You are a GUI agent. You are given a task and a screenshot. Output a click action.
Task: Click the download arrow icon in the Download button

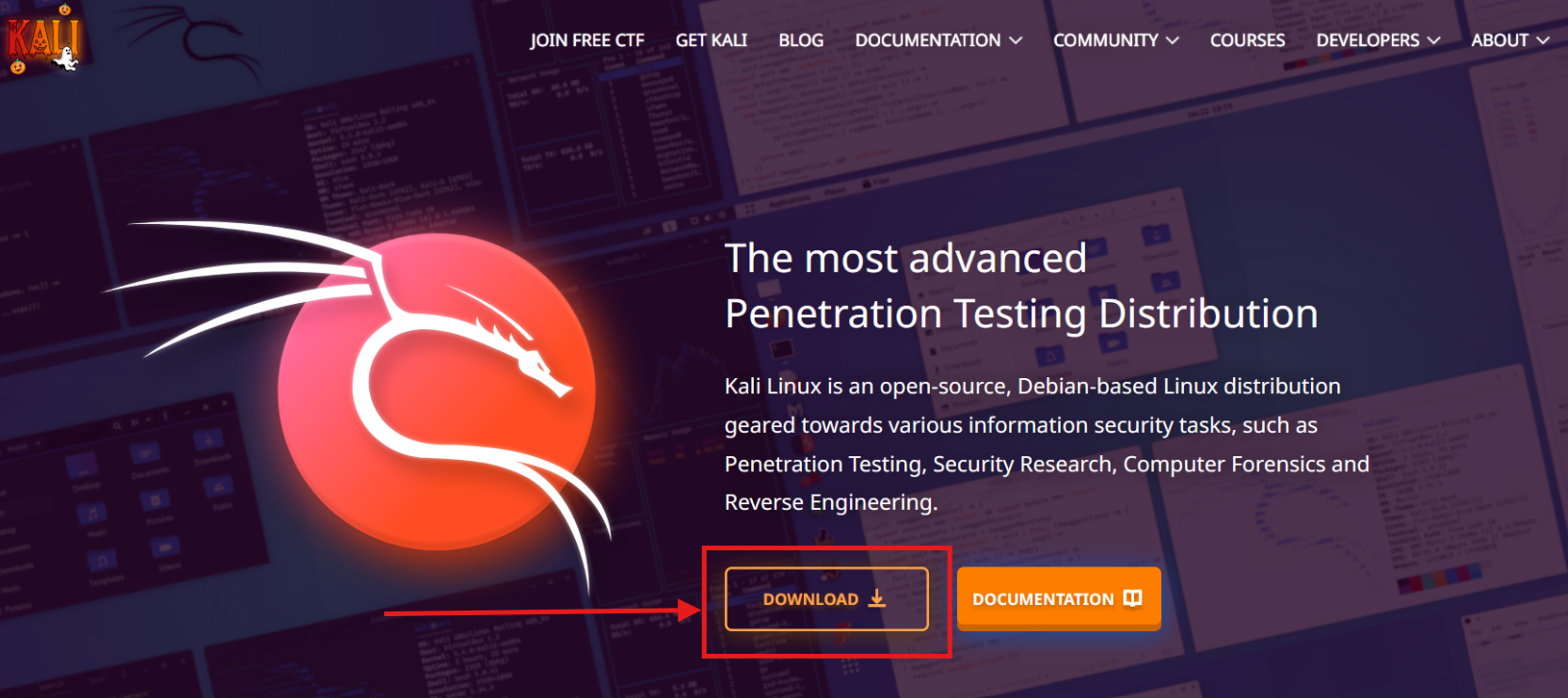[877, 598]
